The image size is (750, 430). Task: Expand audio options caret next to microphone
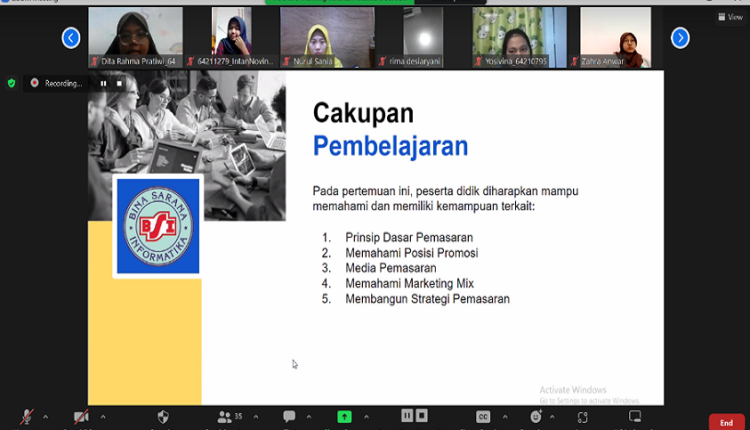click(45, 417)
